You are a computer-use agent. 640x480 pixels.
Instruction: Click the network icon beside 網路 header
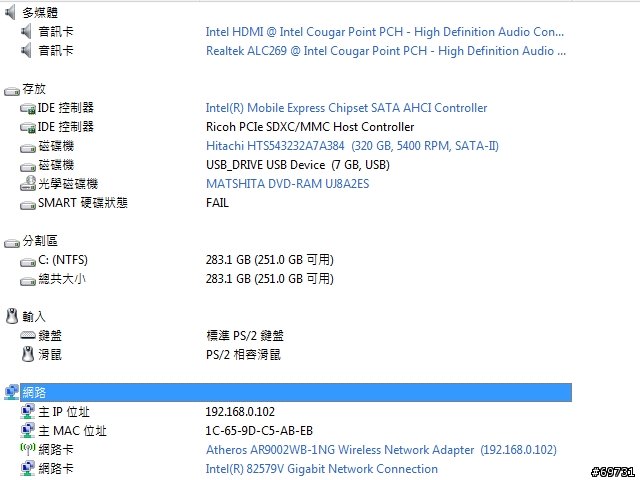pyautogui.click(x=11, y=392)
